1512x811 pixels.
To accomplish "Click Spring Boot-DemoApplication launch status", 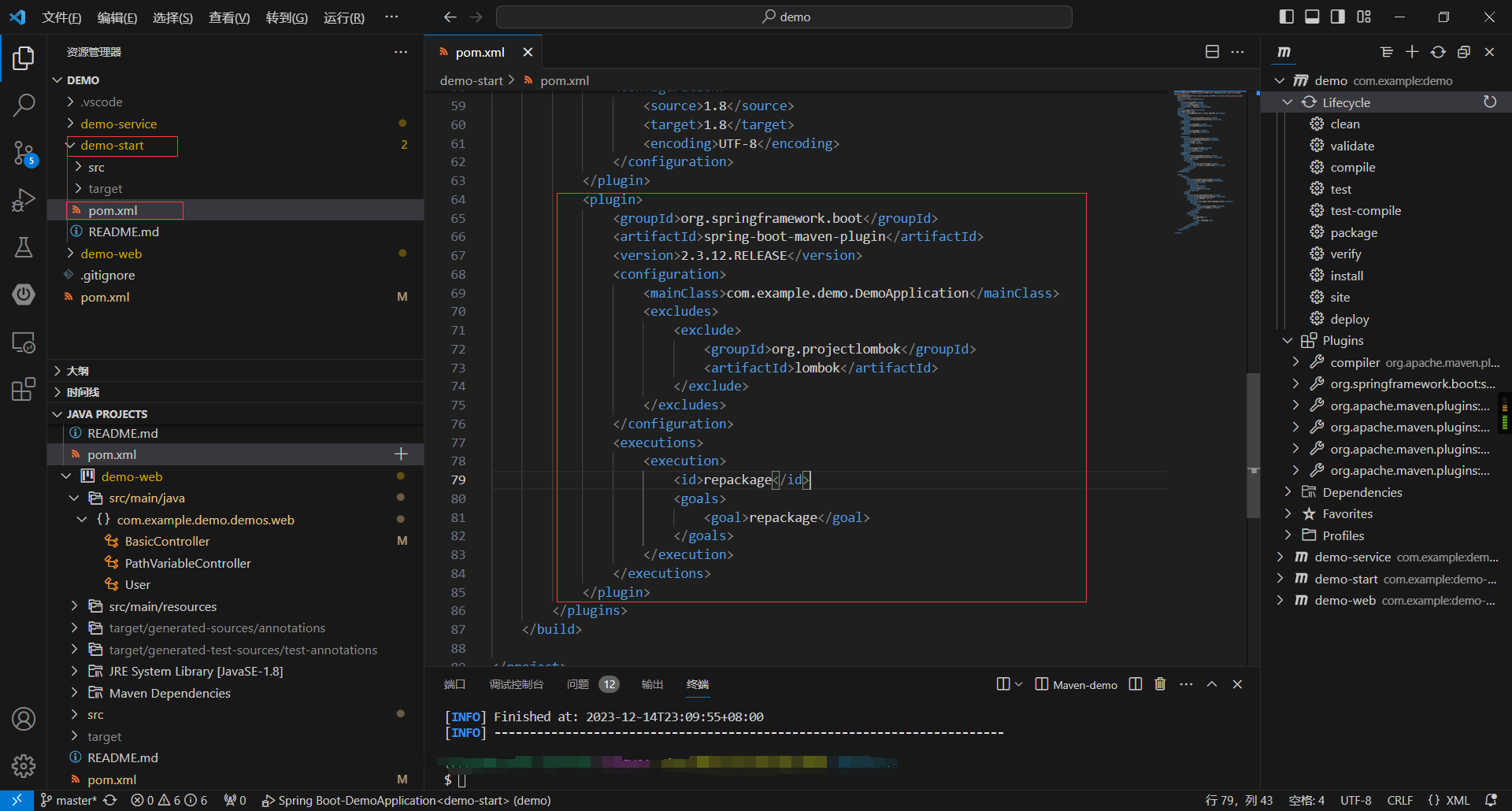I will 406,800.
